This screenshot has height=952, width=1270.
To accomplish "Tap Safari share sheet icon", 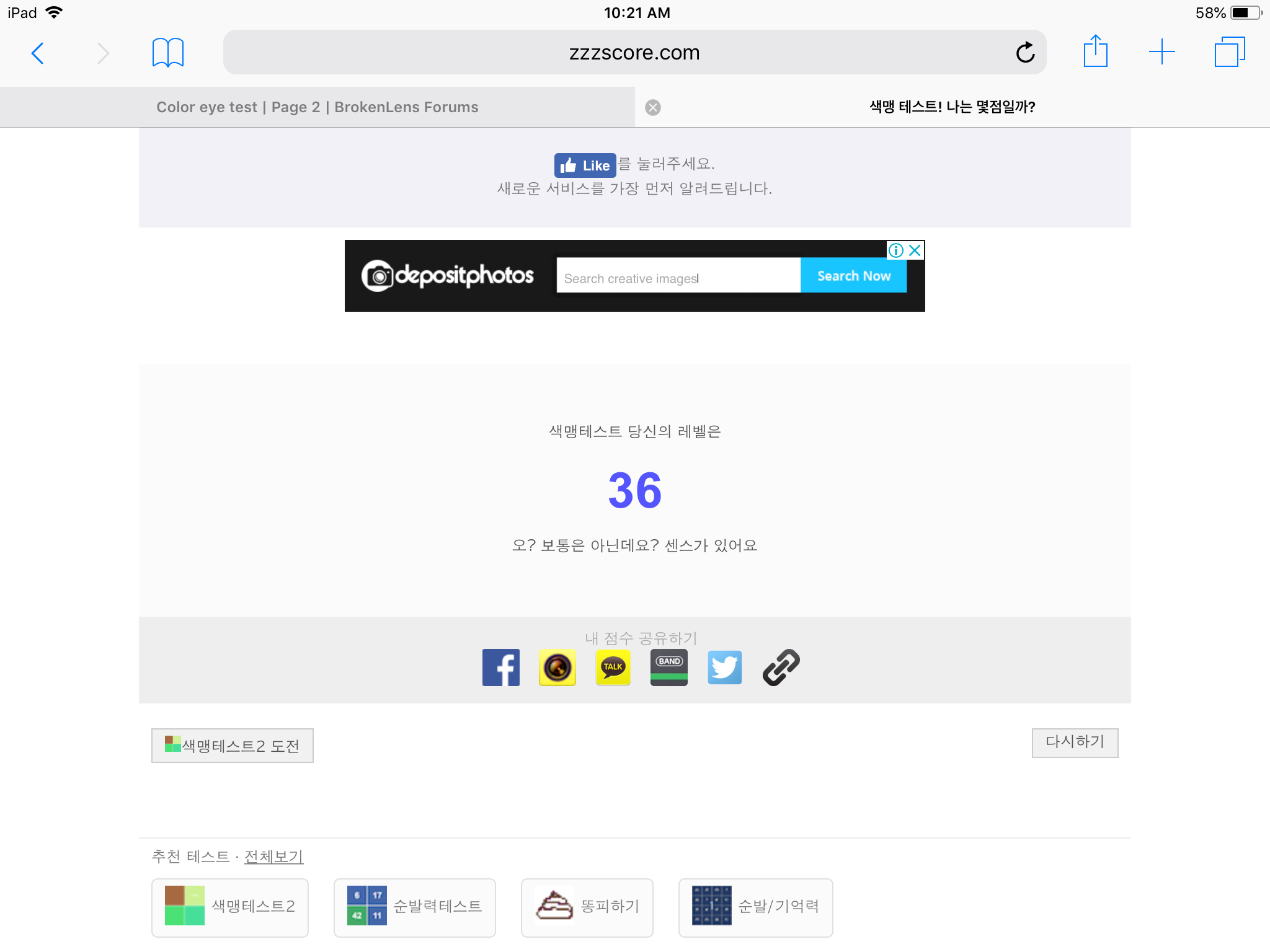I will pos(1095,51).
